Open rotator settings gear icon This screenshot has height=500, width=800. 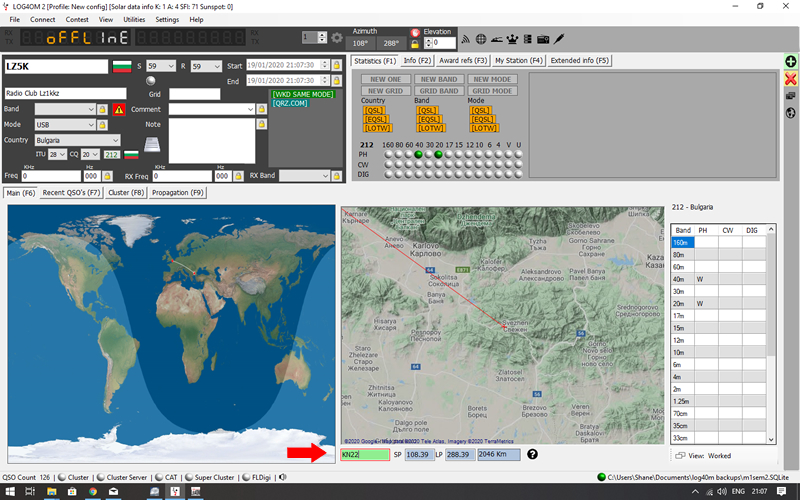point(337,38)
